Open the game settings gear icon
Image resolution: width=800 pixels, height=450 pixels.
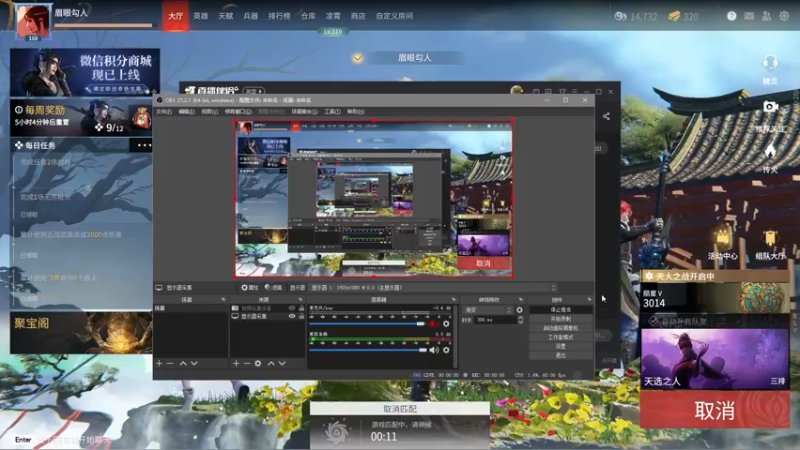(x=784, y=16)
